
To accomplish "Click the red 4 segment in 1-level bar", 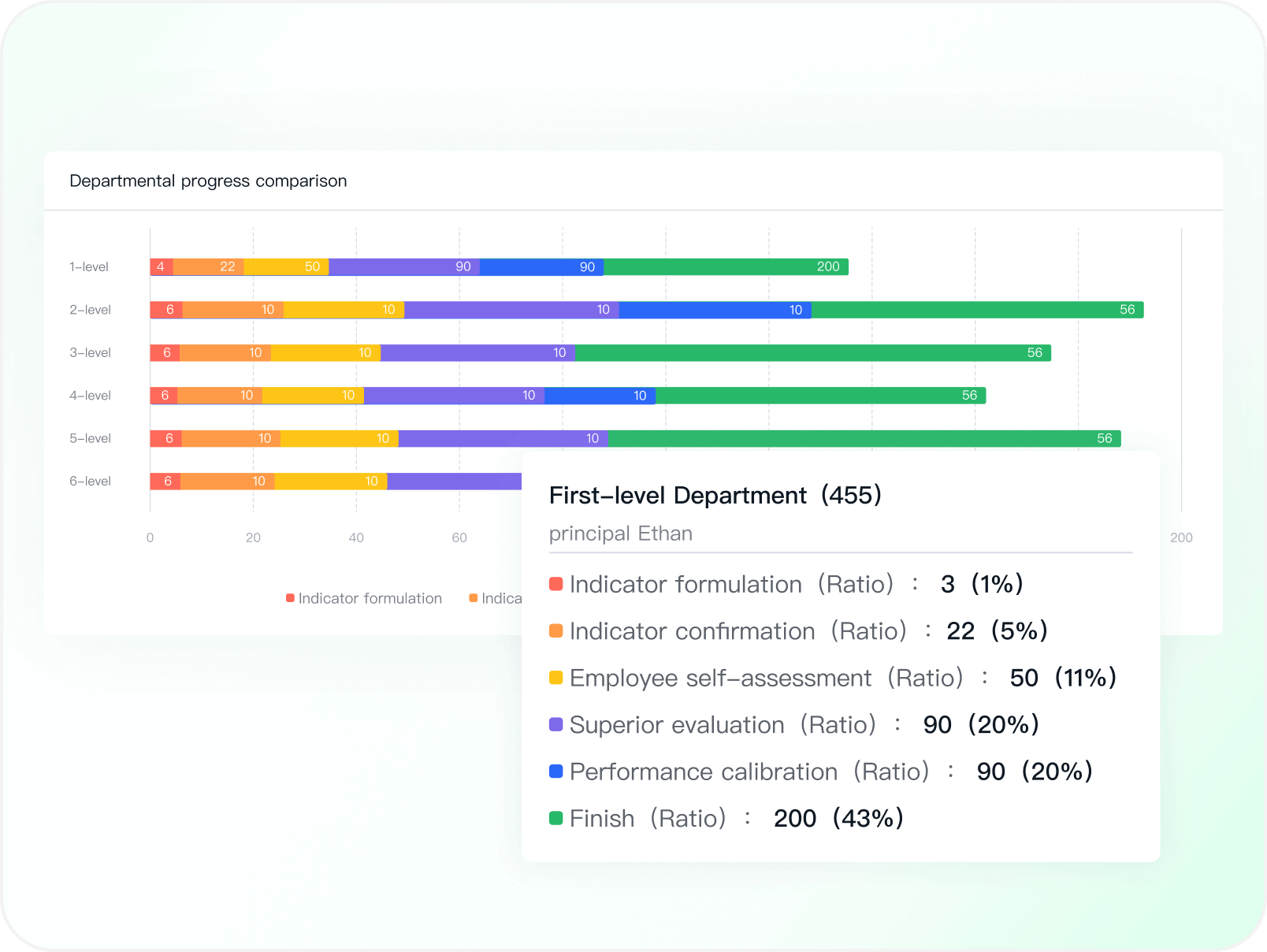I will pos(162,267).
